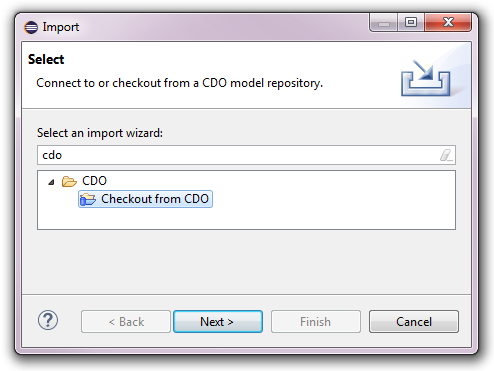Click the Select an import wizard label
The width and height of the screenshot is (494, 371).
tap(100, 133)
